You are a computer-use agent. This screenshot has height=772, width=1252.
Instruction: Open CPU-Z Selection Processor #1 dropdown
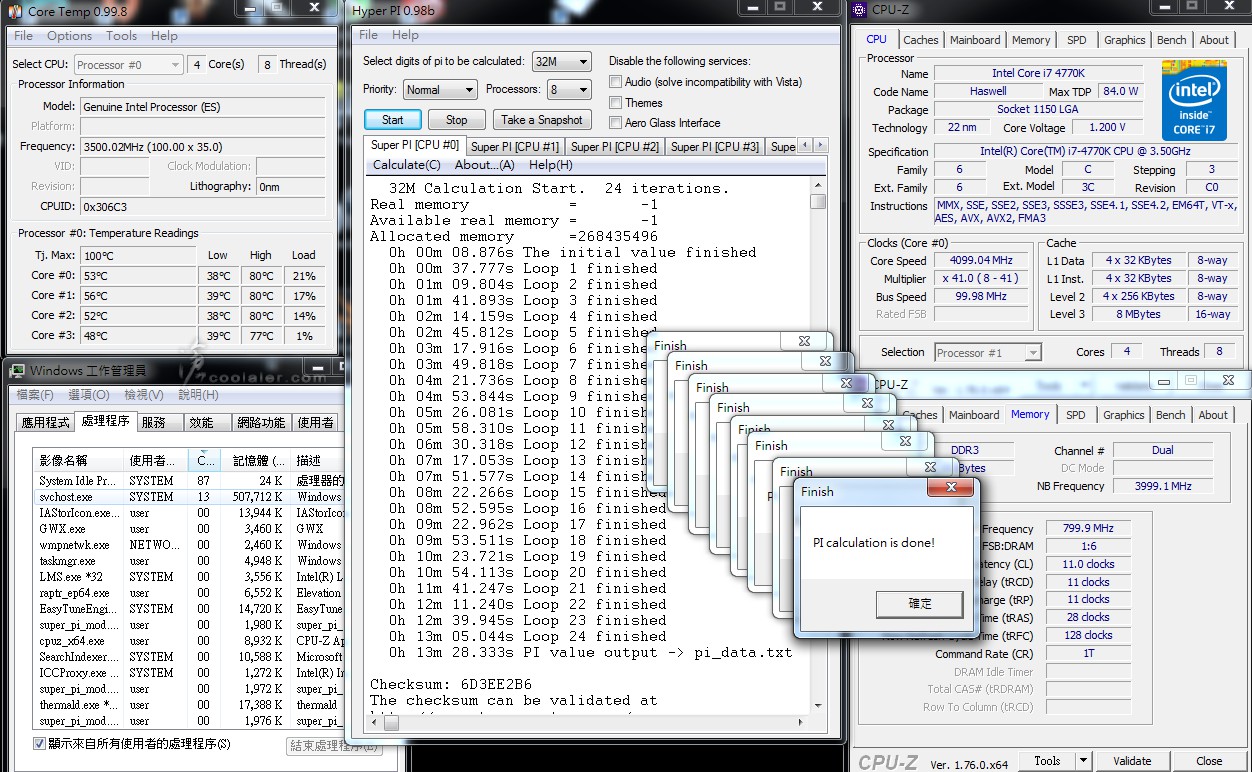point(988,352)
